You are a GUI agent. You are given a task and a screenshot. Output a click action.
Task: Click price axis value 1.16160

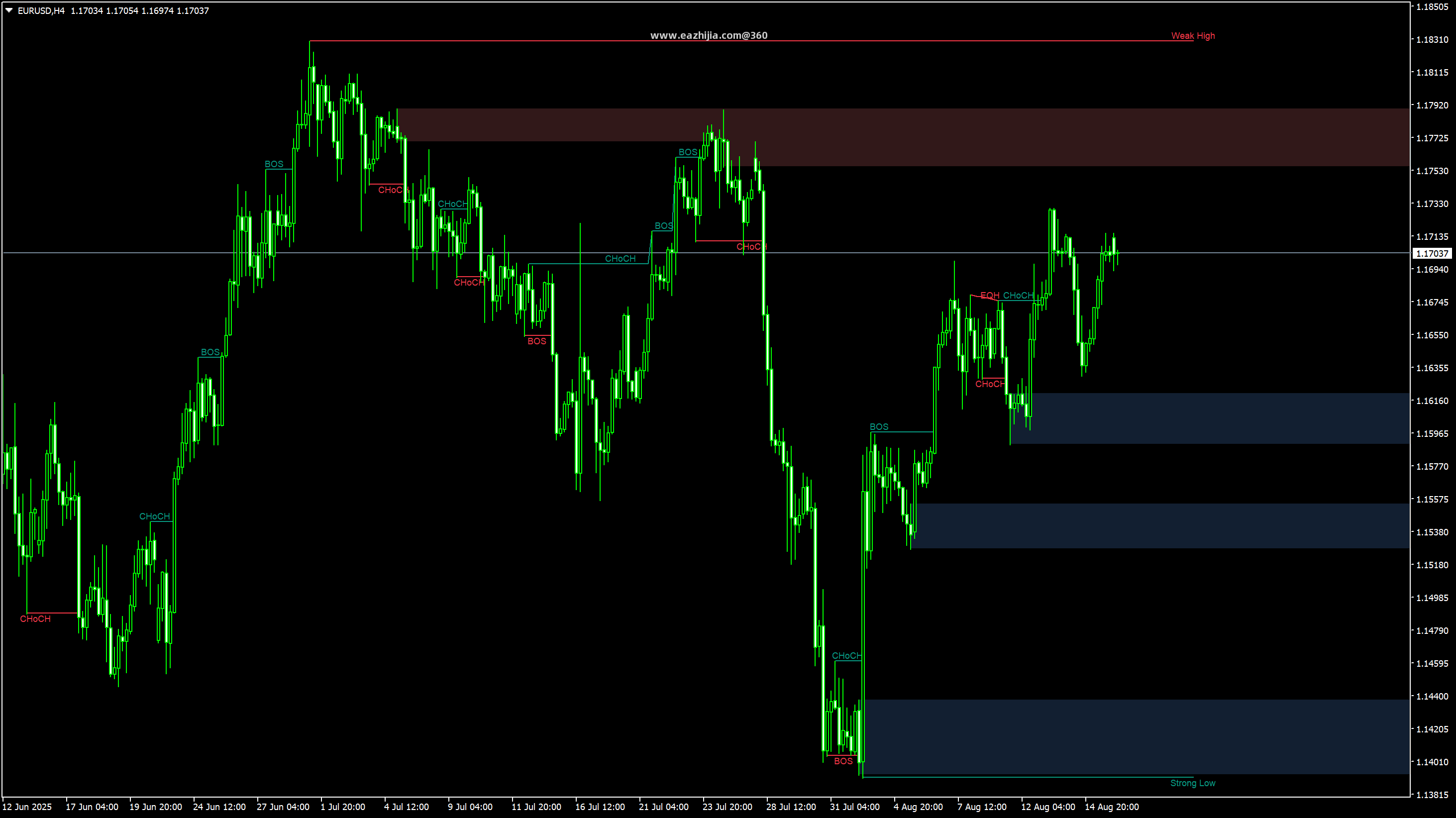[1432, 401]
